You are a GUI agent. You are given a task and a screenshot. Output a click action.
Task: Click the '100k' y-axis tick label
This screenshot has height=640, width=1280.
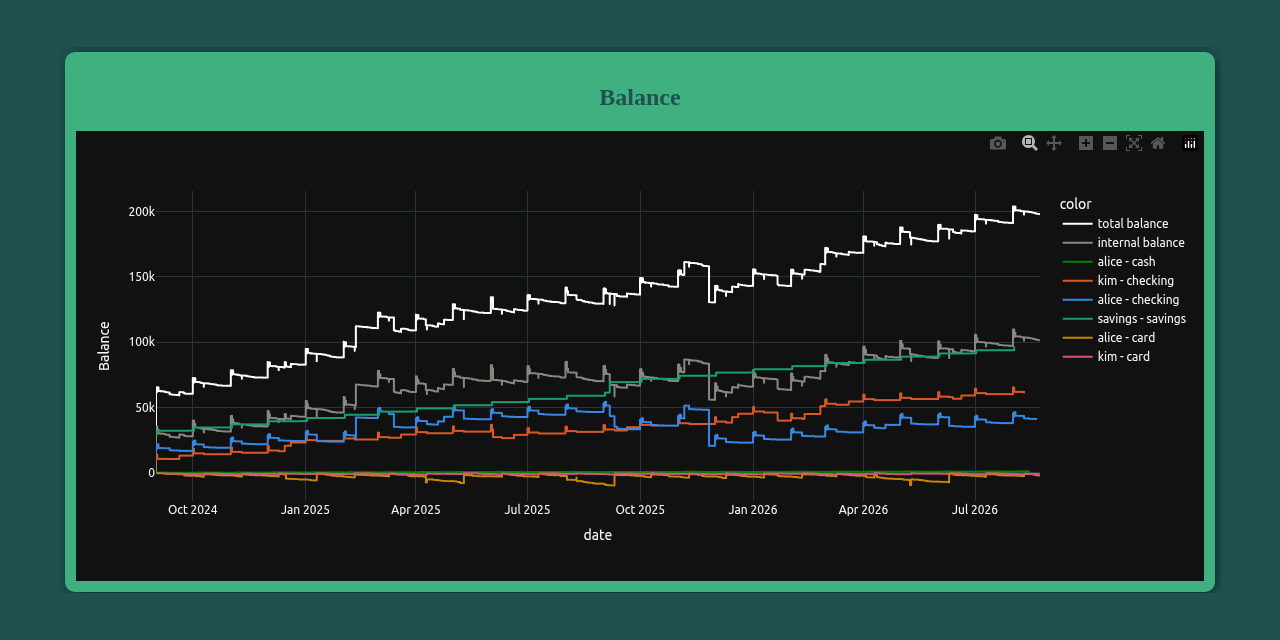click(142, 342)
